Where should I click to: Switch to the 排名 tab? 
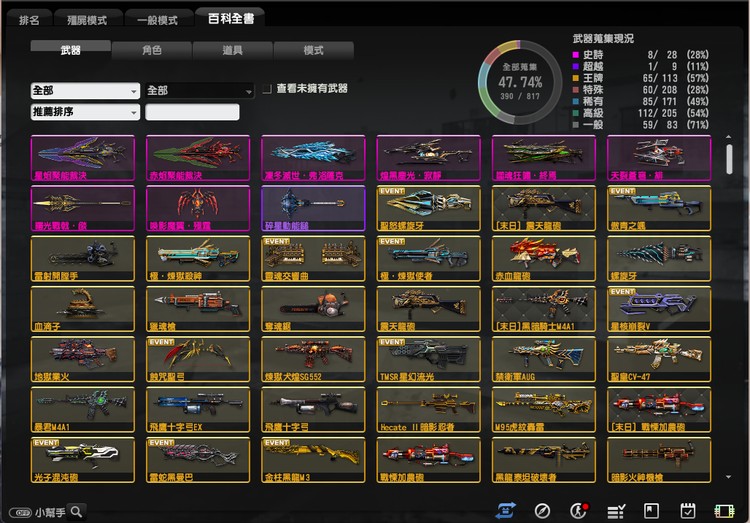30,20
